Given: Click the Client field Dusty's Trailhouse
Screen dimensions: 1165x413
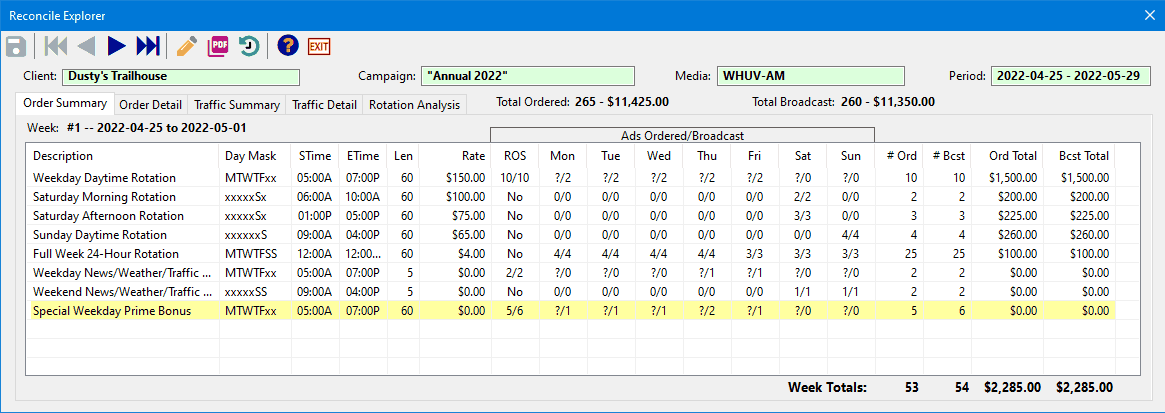Looking at the screenshot, I should (x=180, y=76).
